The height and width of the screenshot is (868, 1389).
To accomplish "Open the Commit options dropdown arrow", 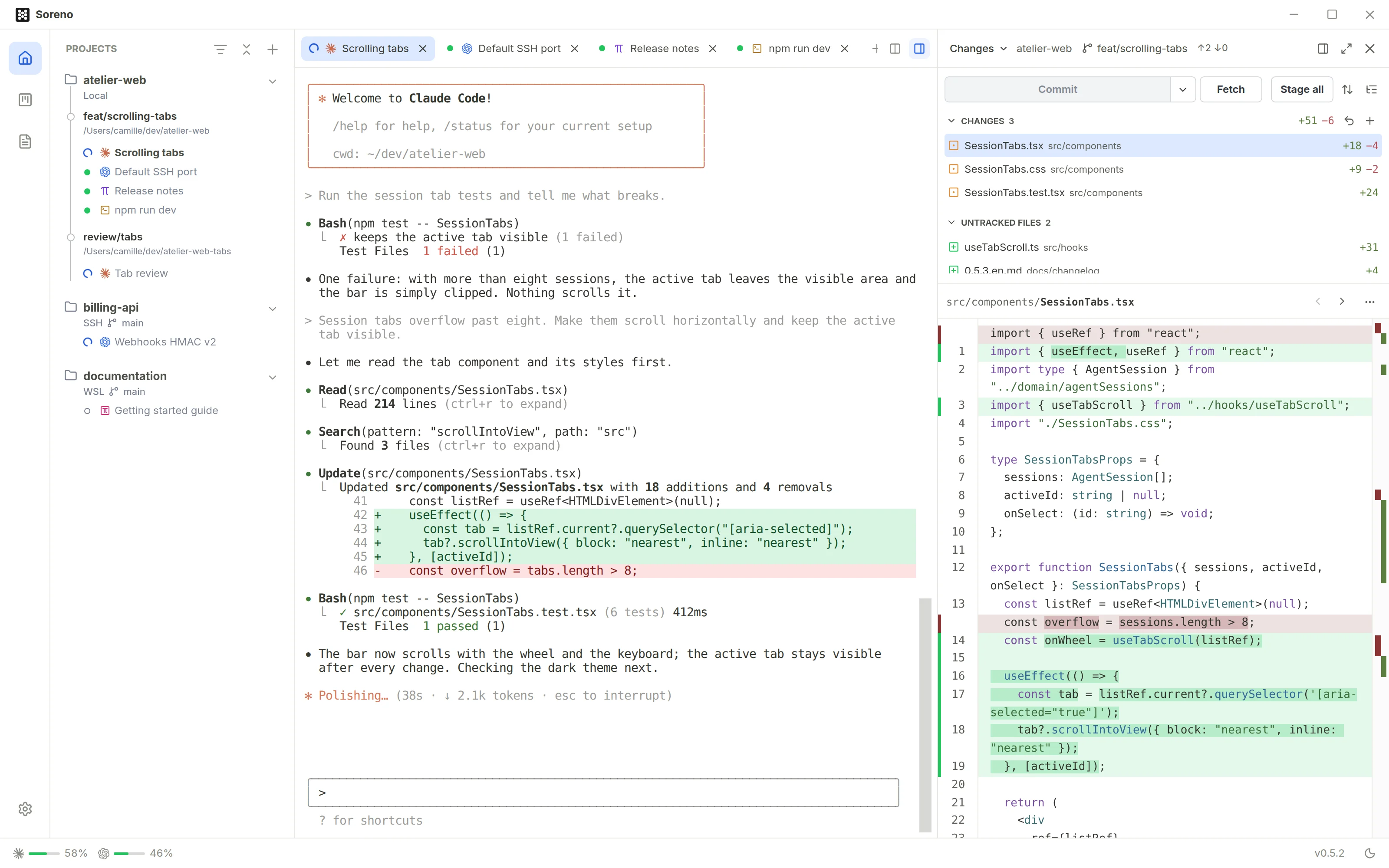I will (1183, 89).
